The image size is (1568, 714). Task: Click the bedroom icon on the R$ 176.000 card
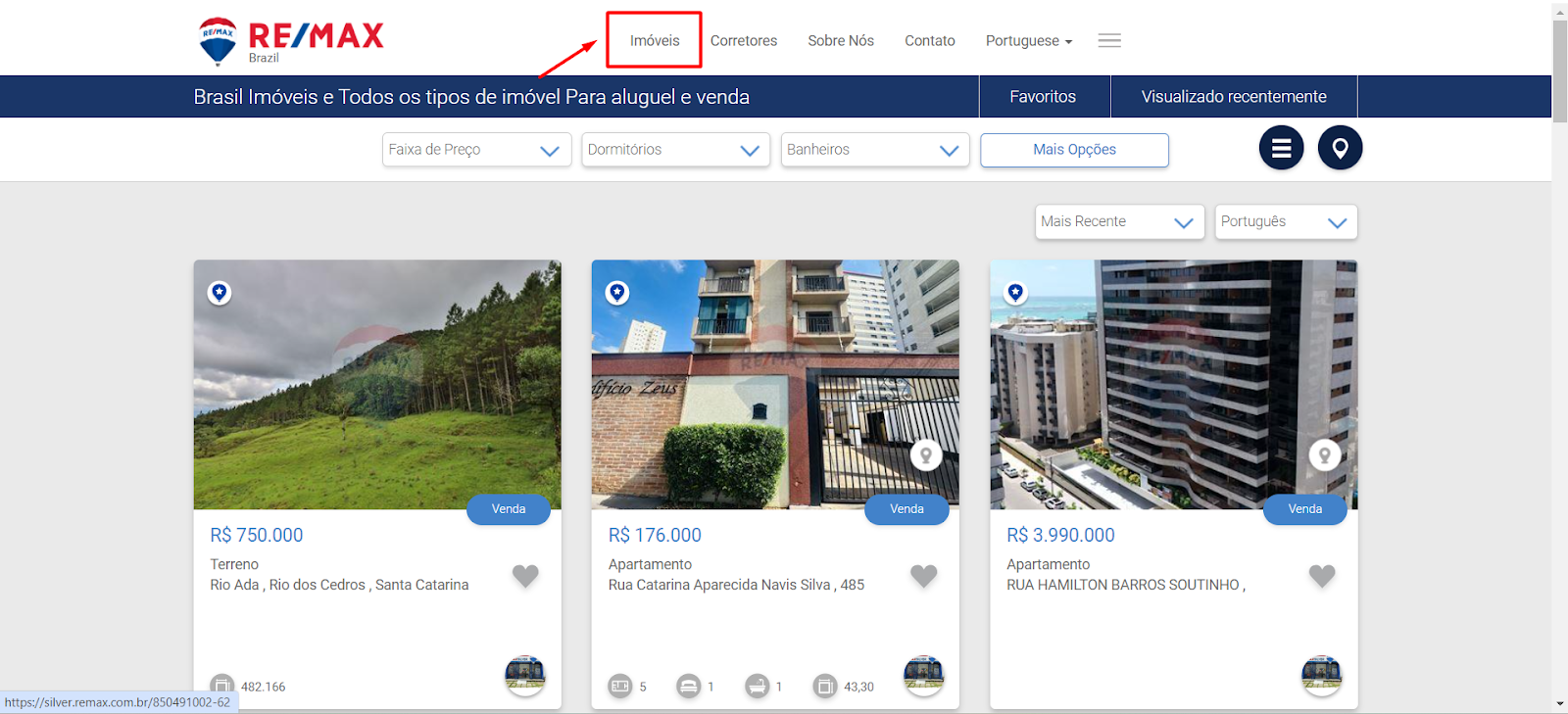coord(689,687)
